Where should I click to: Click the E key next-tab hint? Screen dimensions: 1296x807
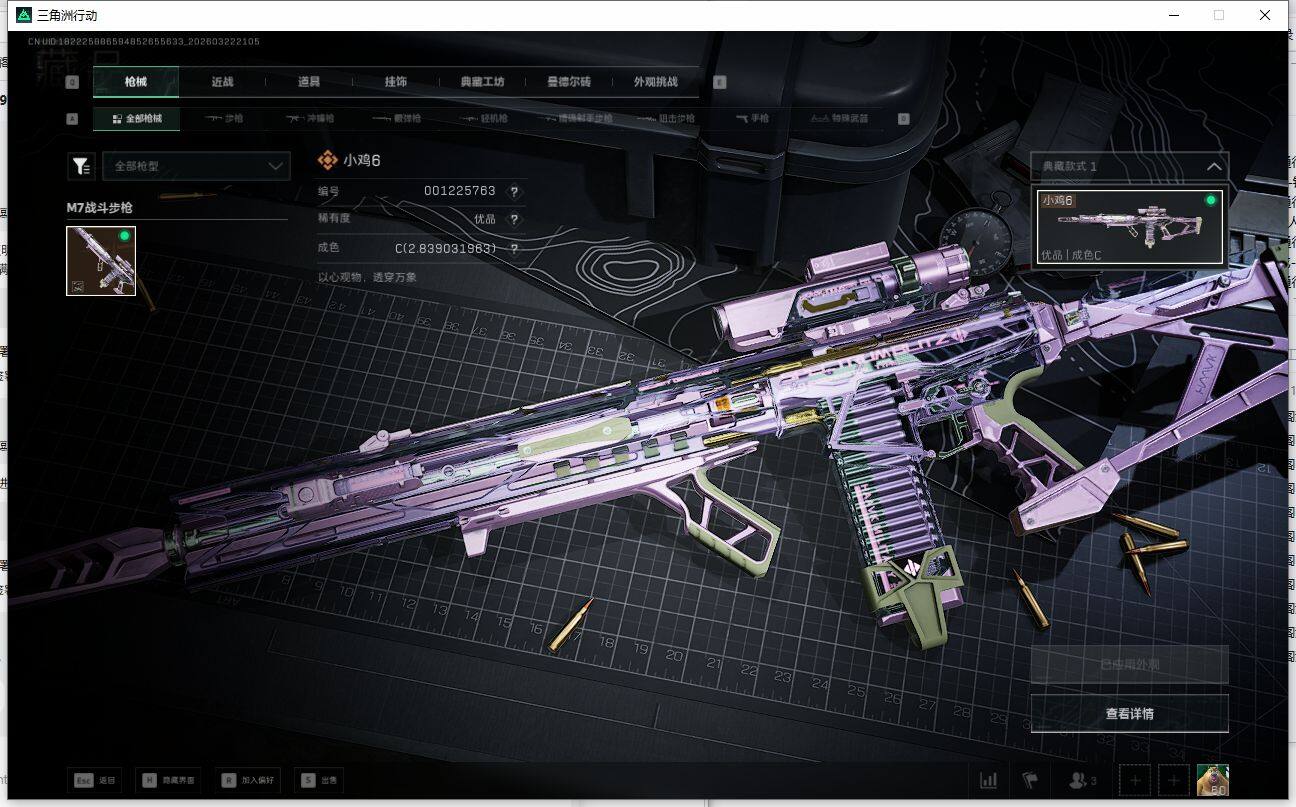pos(719,82)
